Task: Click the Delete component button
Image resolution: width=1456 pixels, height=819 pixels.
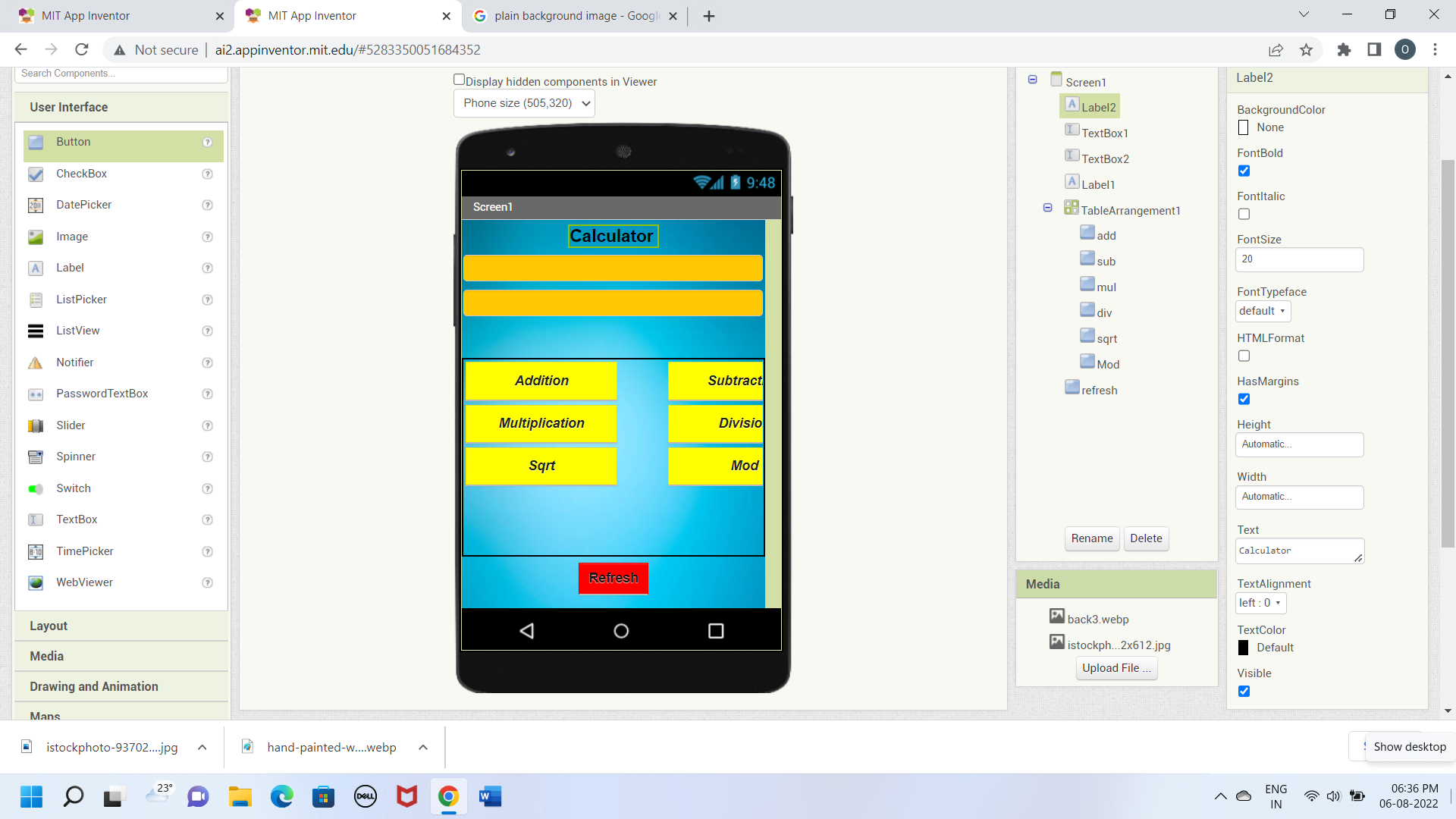Action: [1146, 538]
